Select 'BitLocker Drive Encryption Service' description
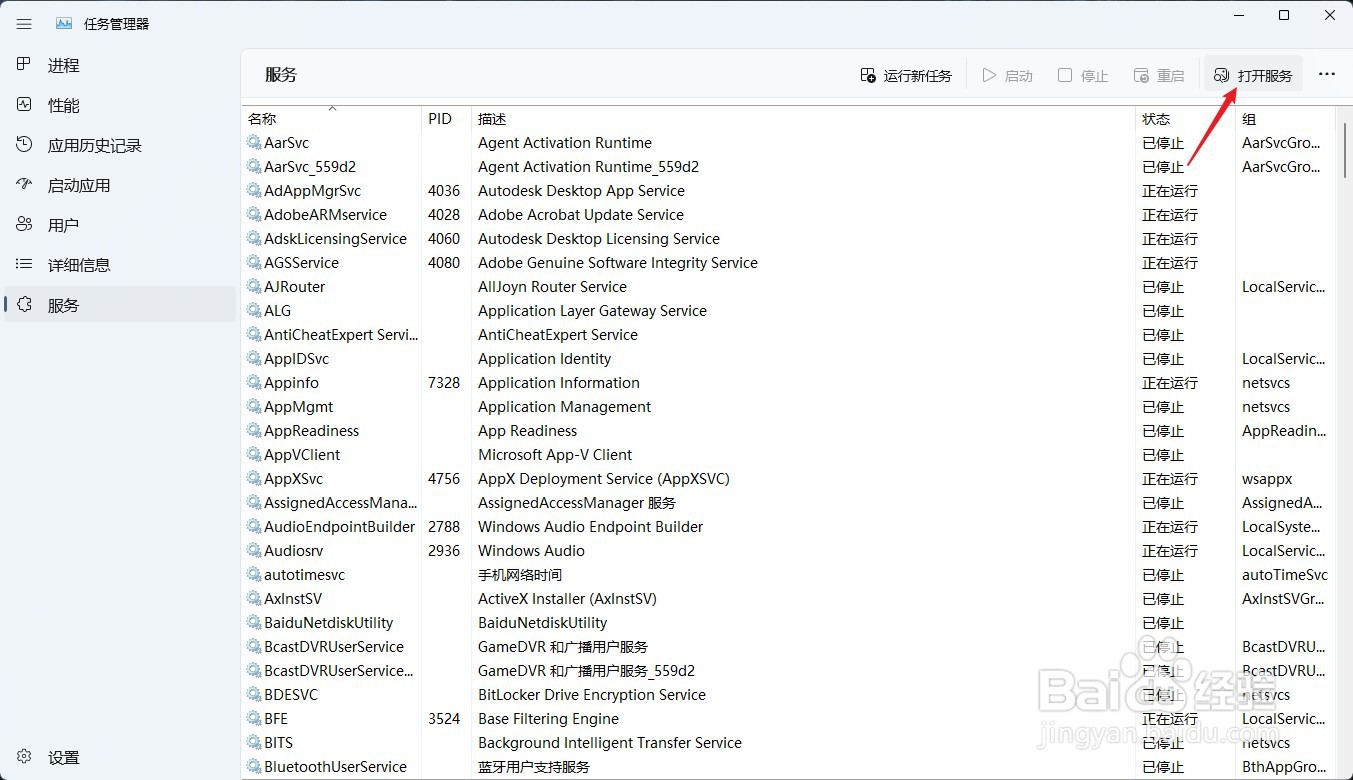The height and width of the screenshot is (780, 1353). point(592,695)
